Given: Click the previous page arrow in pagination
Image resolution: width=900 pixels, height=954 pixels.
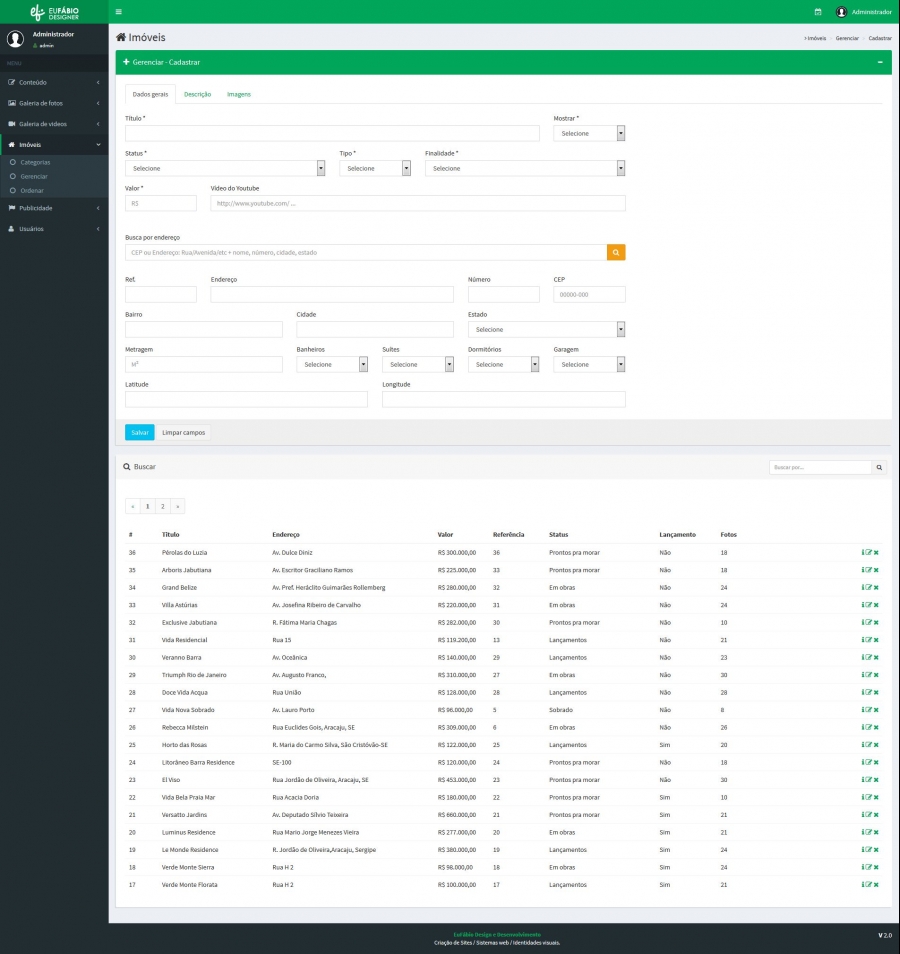Looking at the screenshot, I should [133, 506].
